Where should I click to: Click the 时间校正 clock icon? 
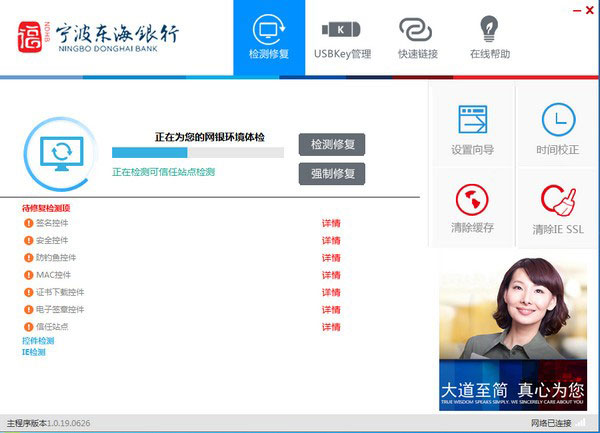click(558, 128)
